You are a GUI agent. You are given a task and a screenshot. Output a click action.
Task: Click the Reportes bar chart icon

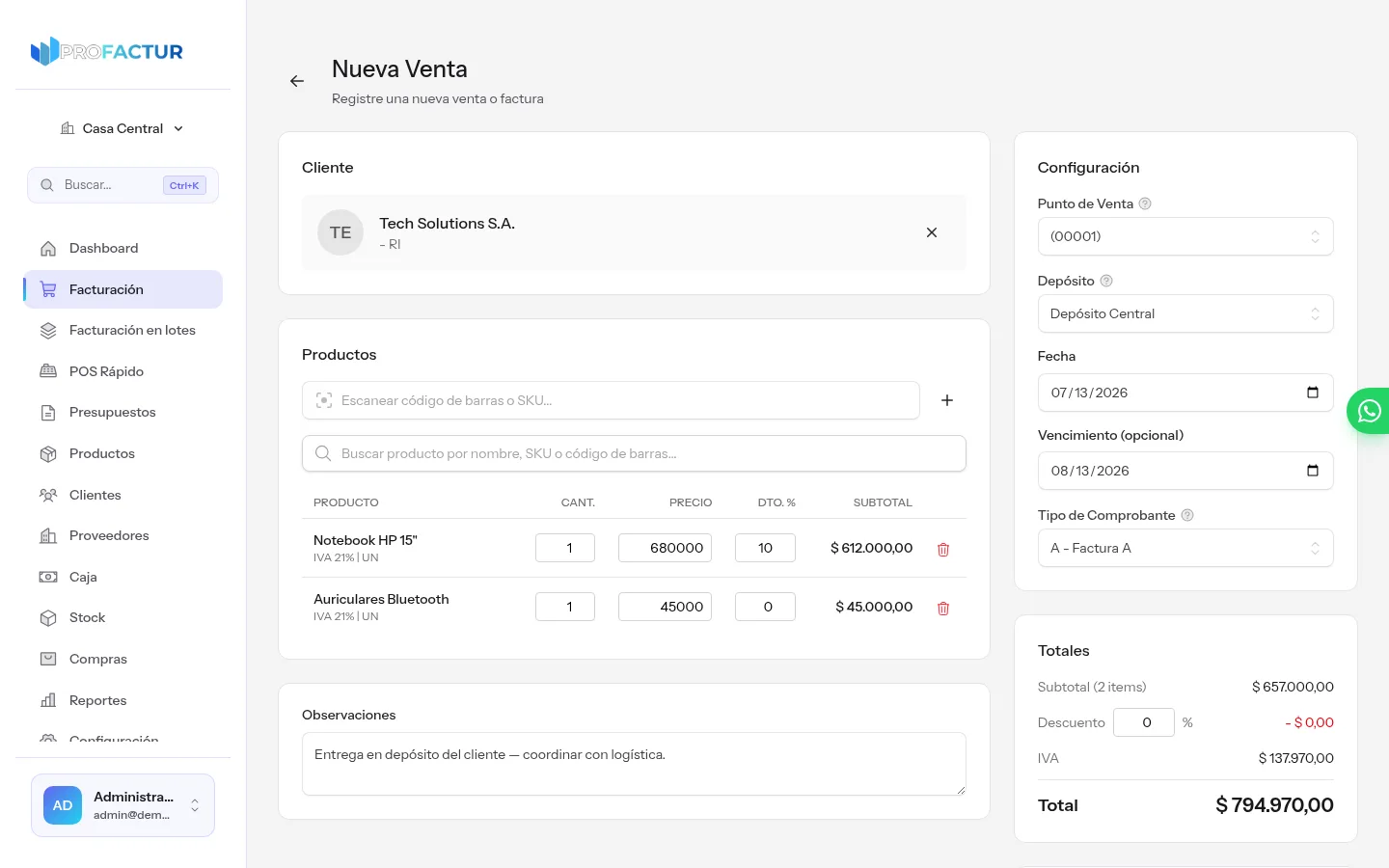[48, 700]
